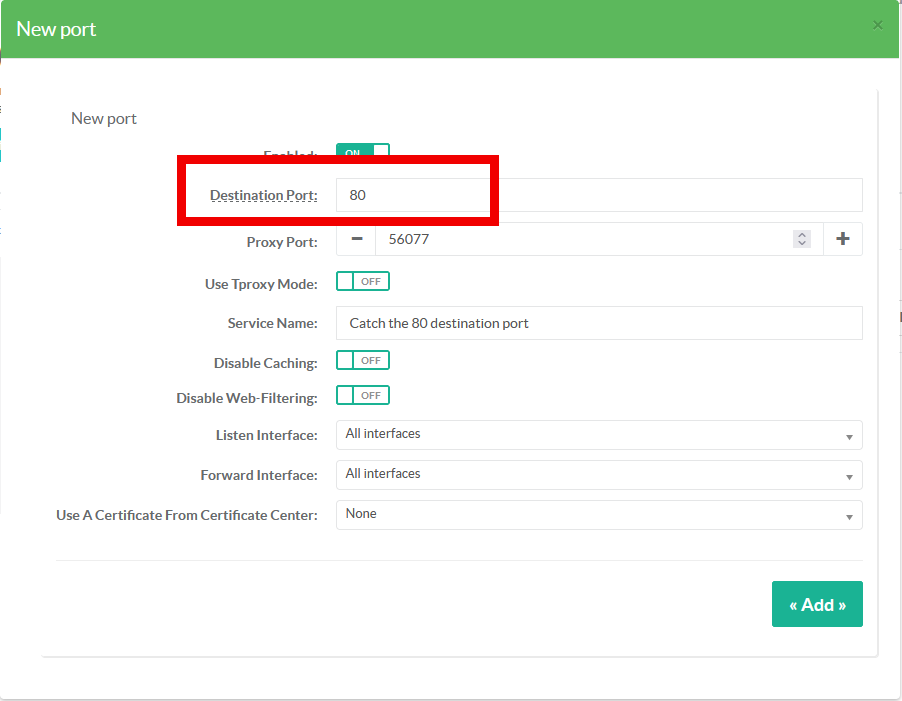Screen dimensions: 902x701
Task: Focus the Destination Port input field
Action: point(598,195)
